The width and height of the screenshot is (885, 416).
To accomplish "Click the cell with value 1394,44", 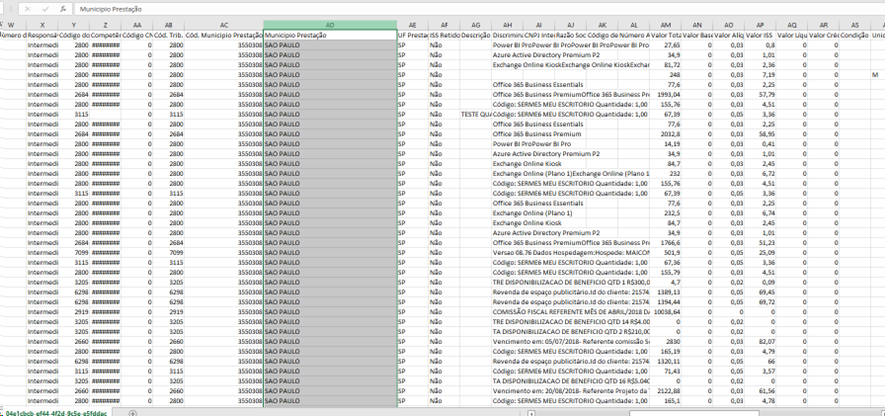I will pos(665,301).
